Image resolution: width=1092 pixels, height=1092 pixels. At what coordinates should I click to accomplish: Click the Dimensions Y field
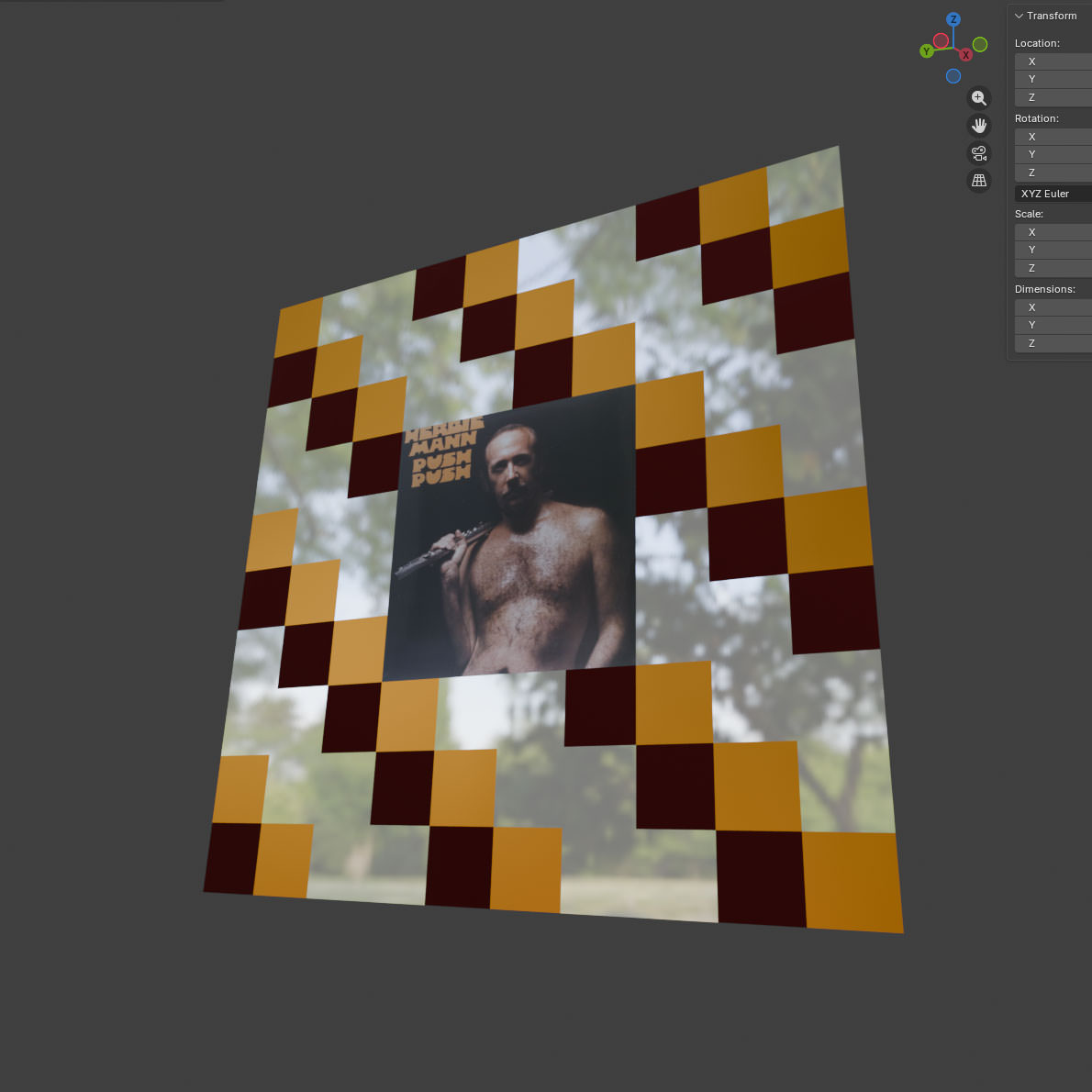point(1053,325)
